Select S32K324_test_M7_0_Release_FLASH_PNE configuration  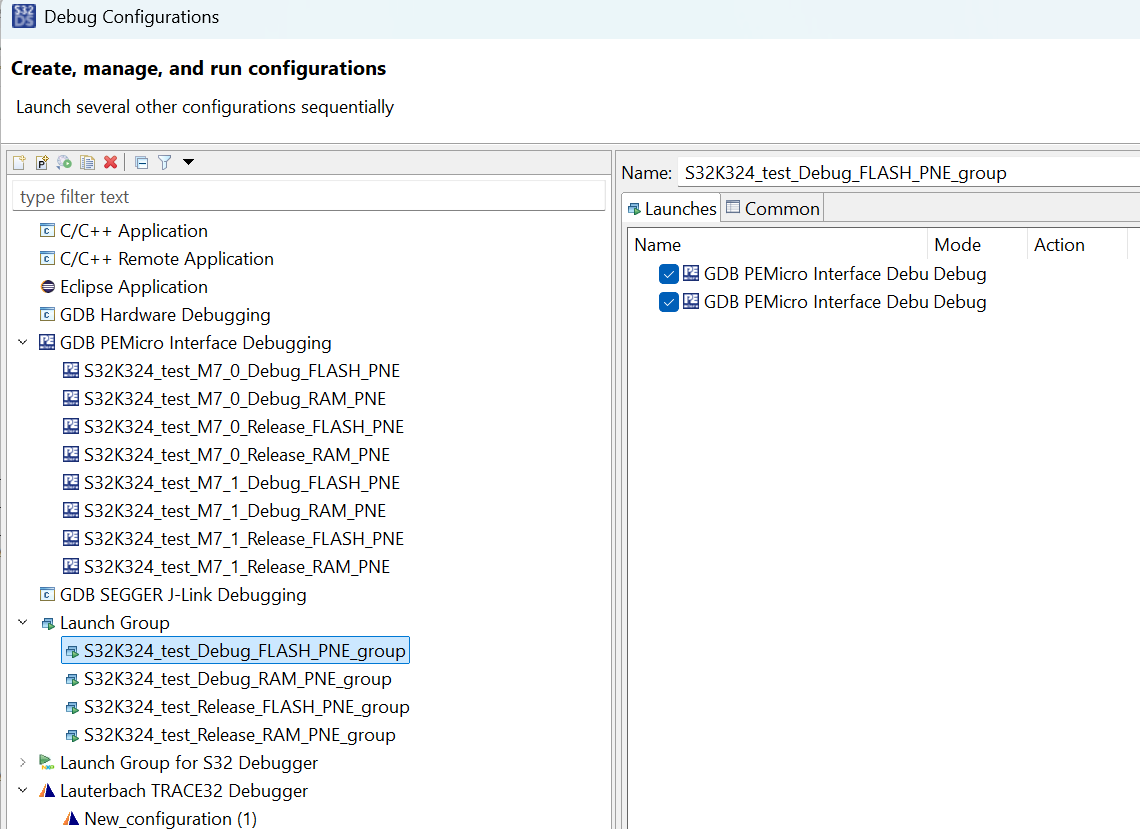pos(244,427)
